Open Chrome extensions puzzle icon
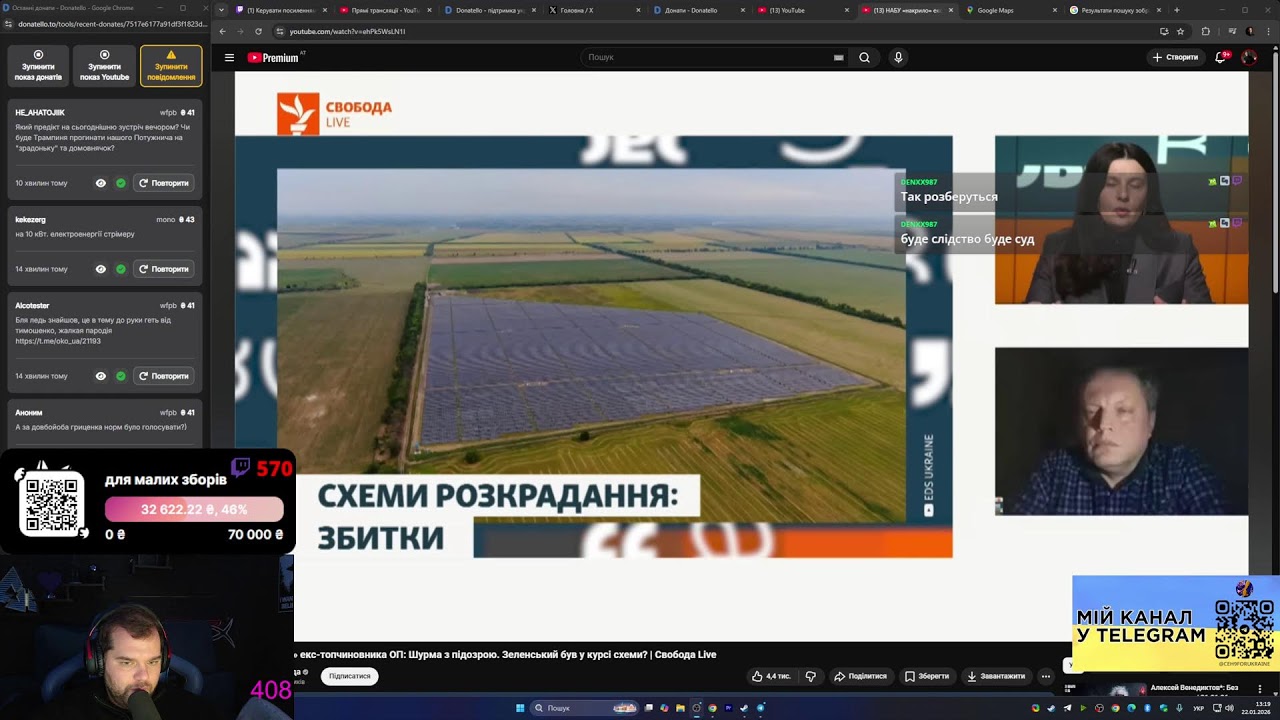The width and height of the screenshot is (1280, 720). (1205, 31)
